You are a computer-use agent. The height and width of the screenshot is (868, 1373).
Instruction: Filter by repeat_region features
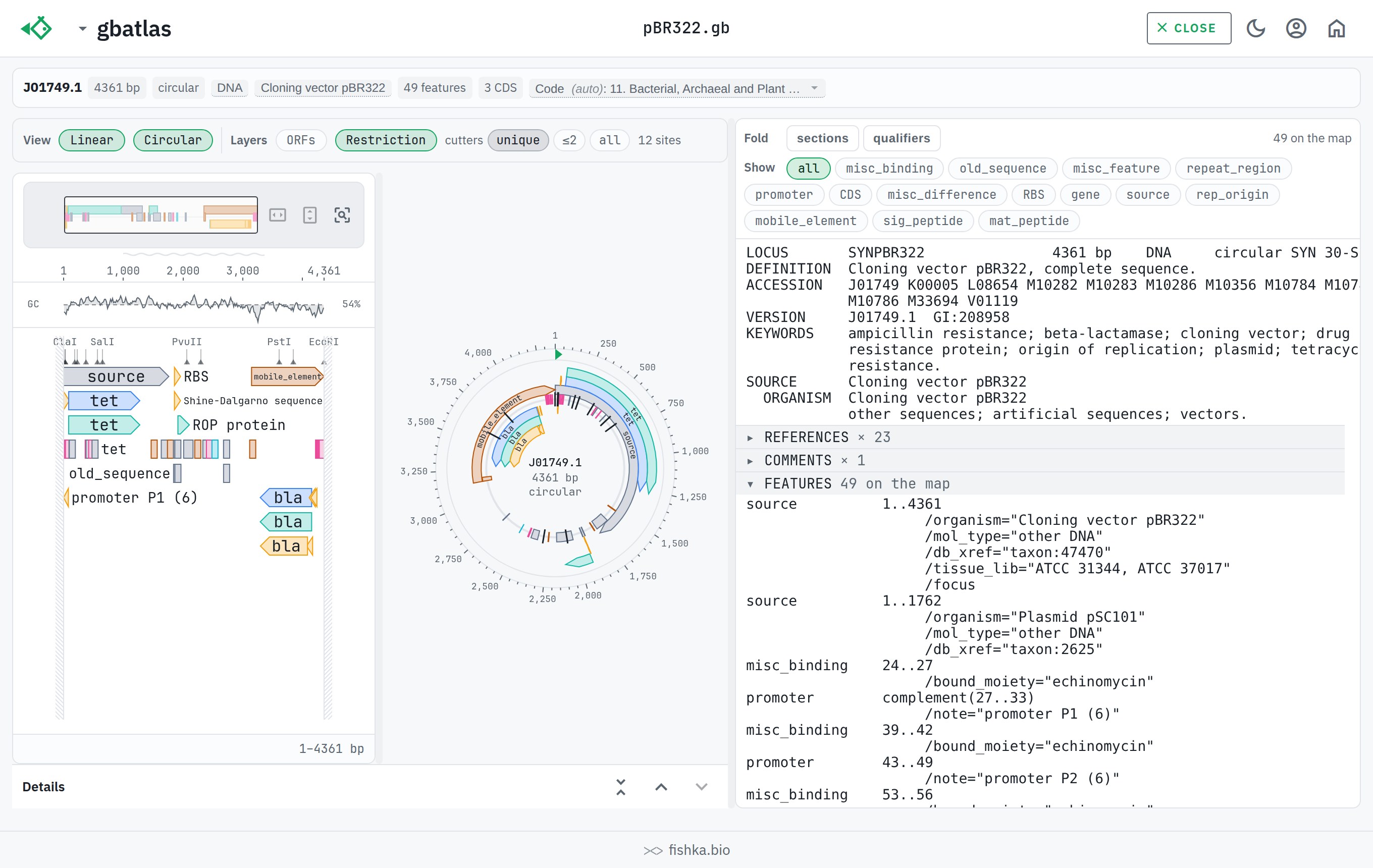[x=1233, y=168]
